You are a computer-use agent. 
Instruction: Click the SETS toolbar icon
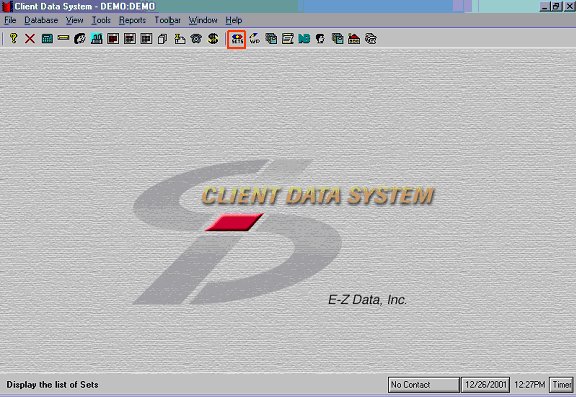237,39
